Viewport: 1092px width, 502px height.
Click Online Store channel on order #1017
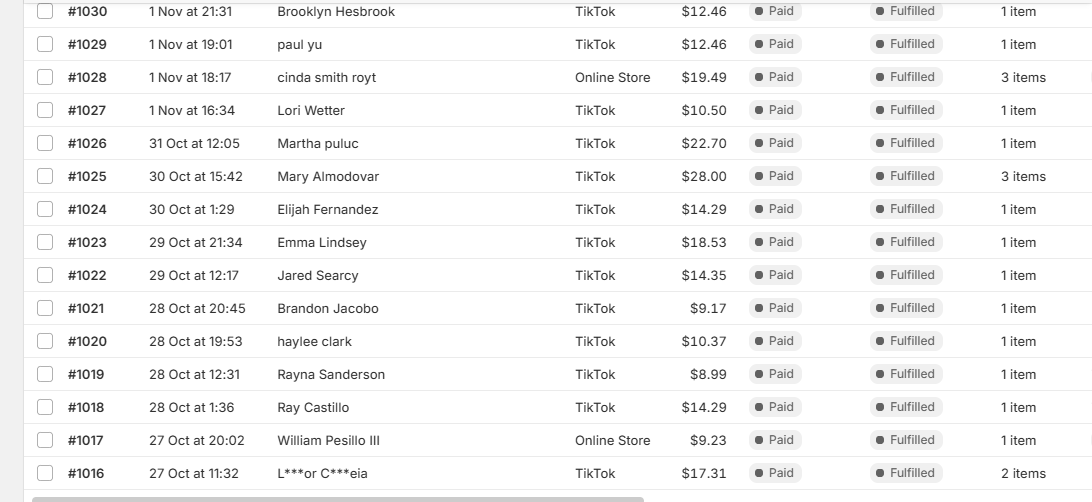click(612, 441)
